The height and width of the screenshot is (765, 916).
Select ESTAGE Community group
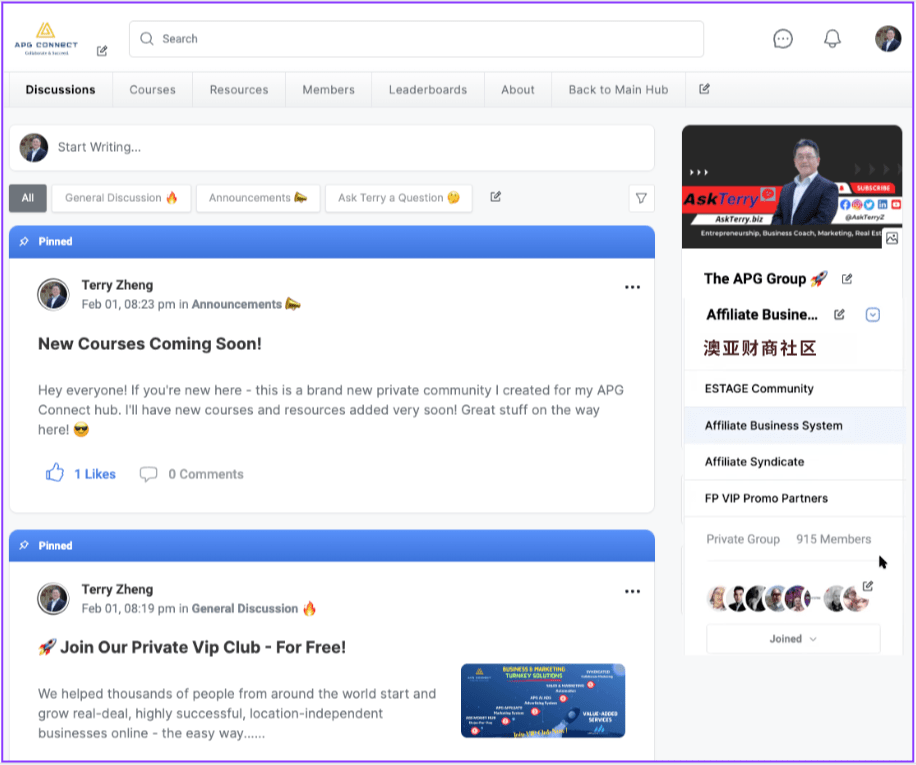[793, 388]
